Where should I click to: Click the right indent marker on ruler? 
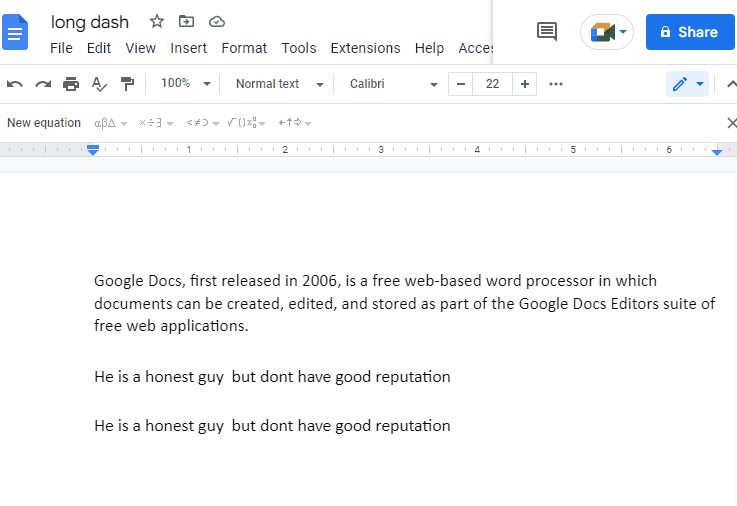pos(717,151)
